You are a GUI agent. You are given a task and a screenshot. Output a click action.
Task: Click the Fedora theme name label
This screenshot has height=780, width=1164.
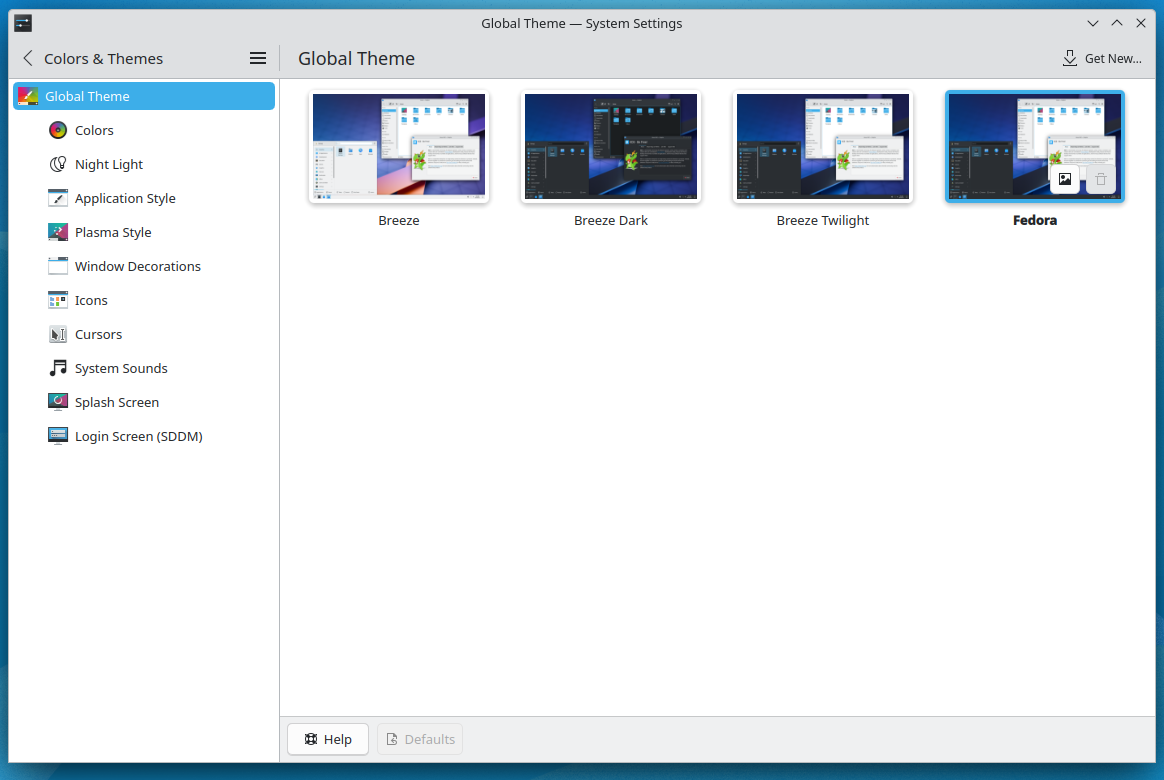coord(1035,220)
